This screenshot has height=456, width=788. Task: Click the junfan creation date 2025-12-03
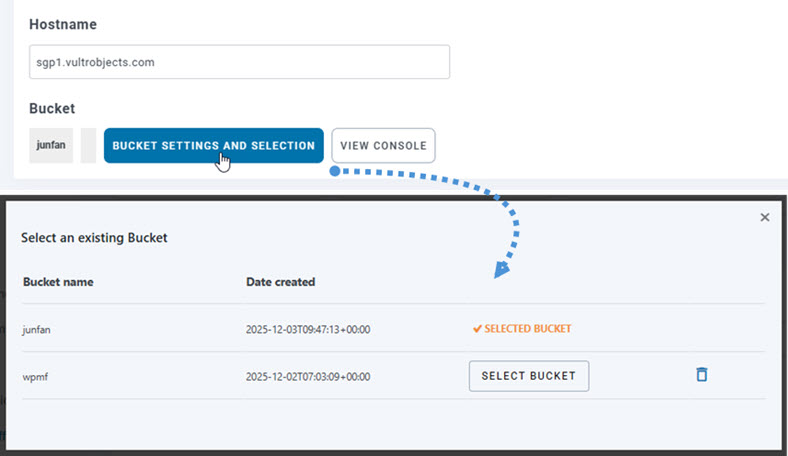(307, 328)
